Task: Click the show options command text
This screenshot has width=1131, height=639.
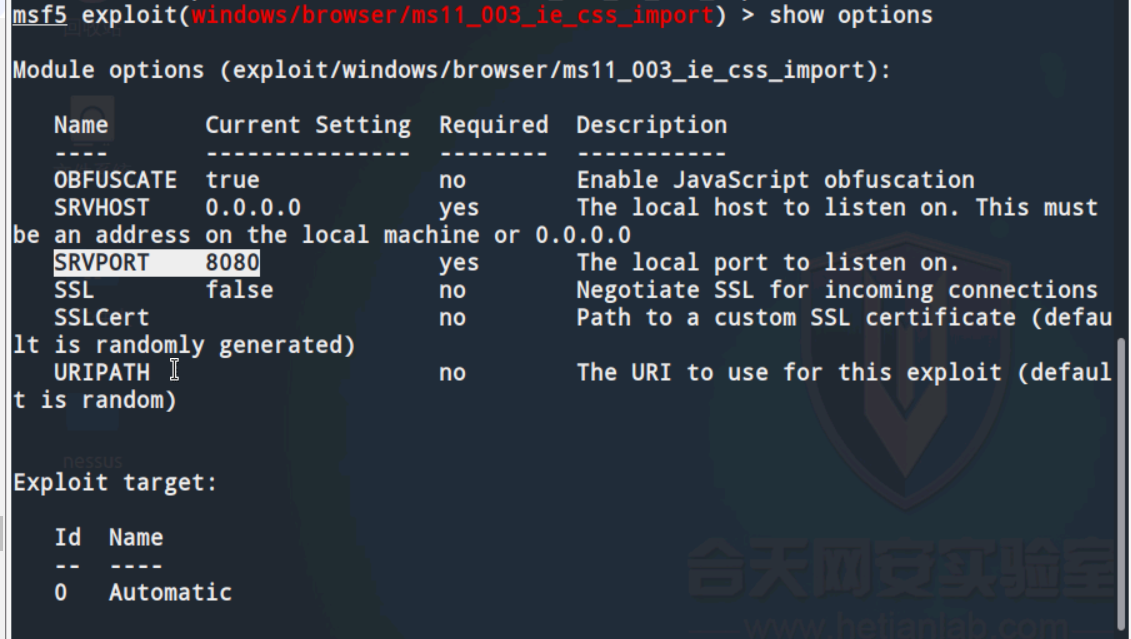Action: 850,15
